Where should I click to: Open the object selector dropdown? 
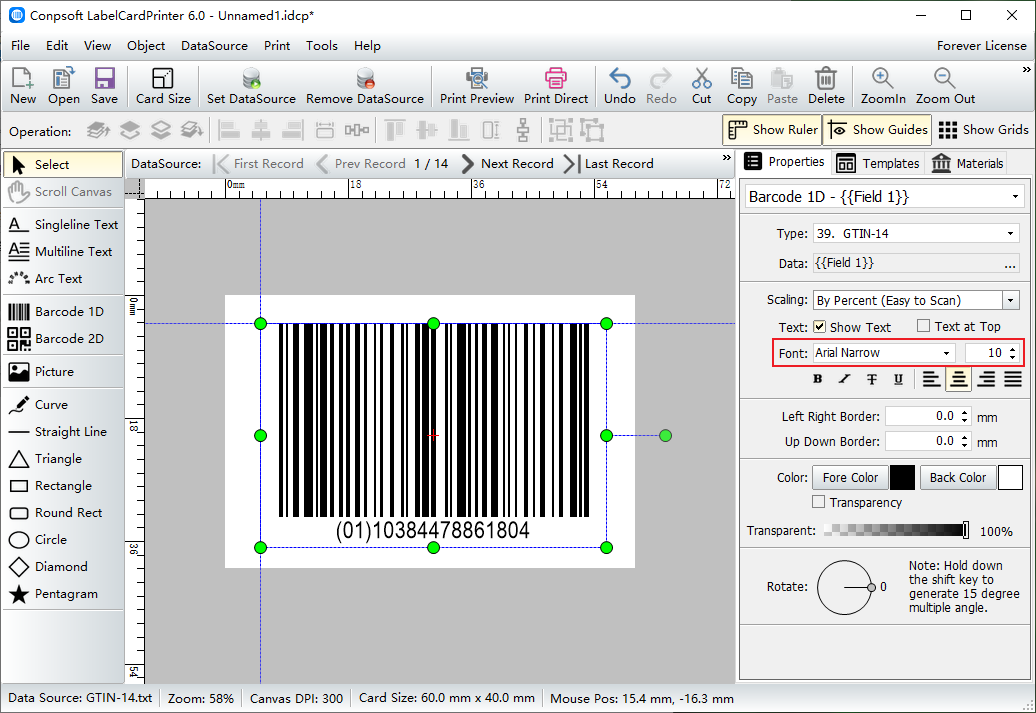1015,197
